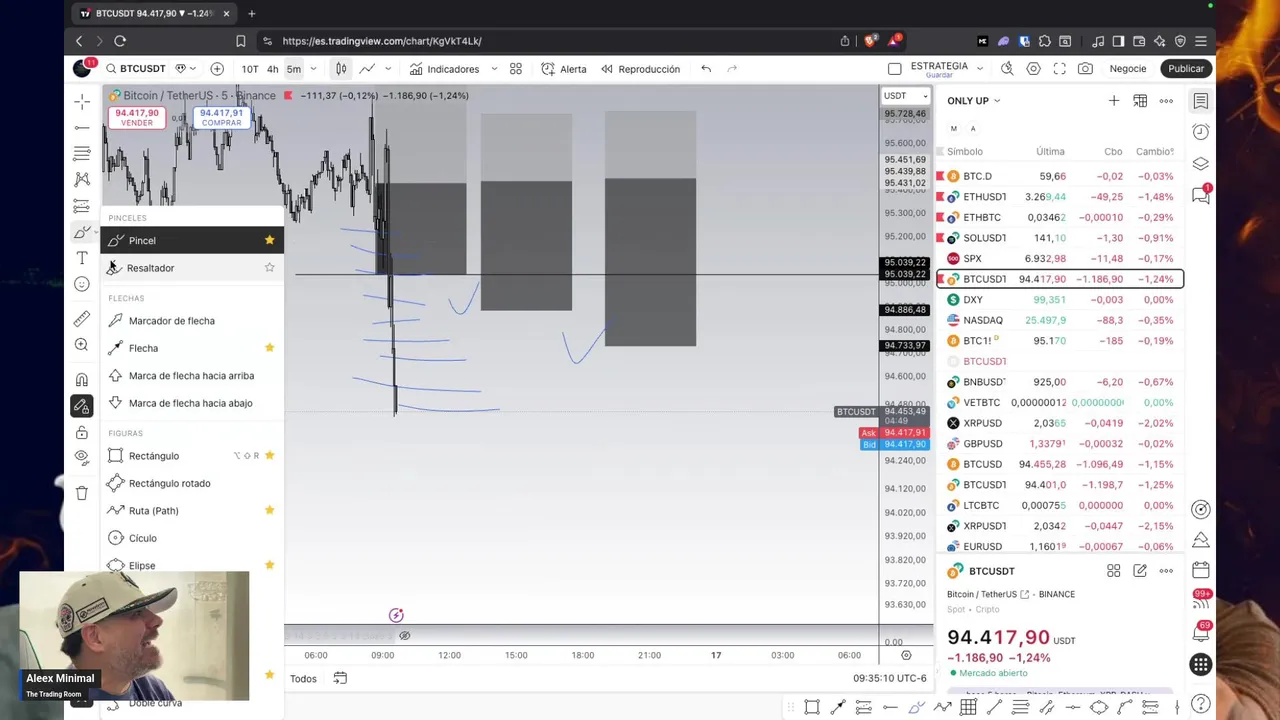This screenshot has height=720, width=1280.
Task: Open the BTCUSDT details more options menu
Action: (x=1166, y=571)
